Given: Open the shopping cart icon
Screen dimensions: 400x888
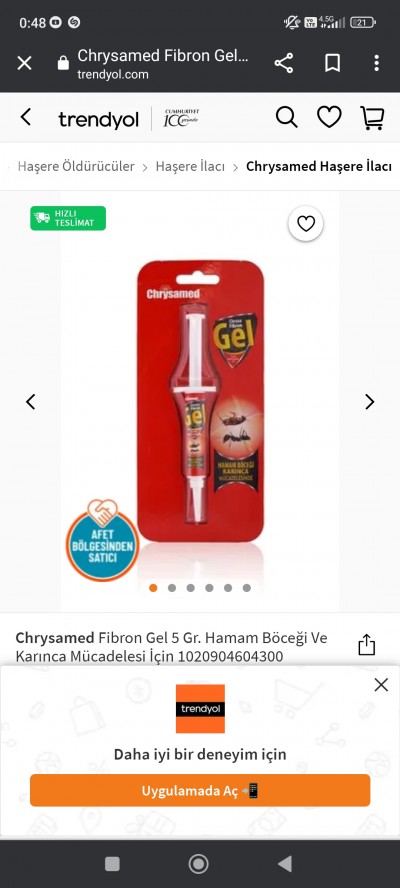Looking at the screenshot, I should point(372,118).
